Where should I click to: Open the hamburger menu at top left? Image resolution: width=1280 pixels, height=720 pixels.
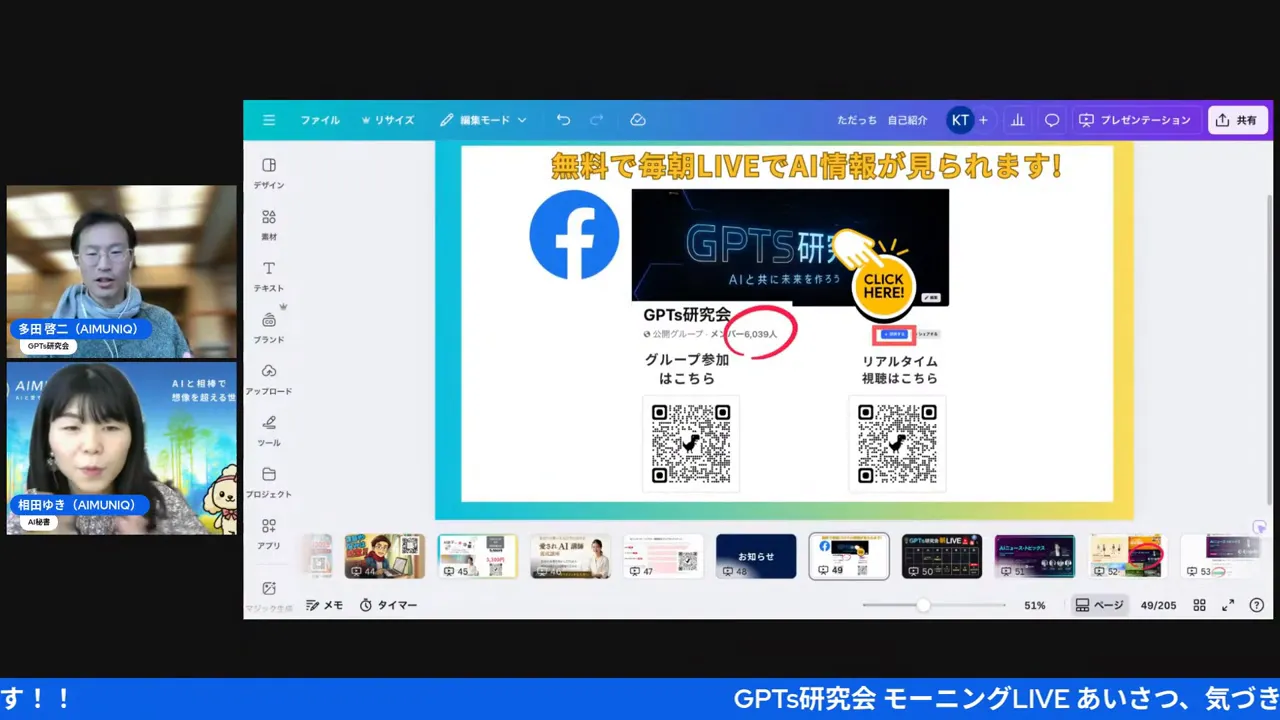[x=268, y=120]
